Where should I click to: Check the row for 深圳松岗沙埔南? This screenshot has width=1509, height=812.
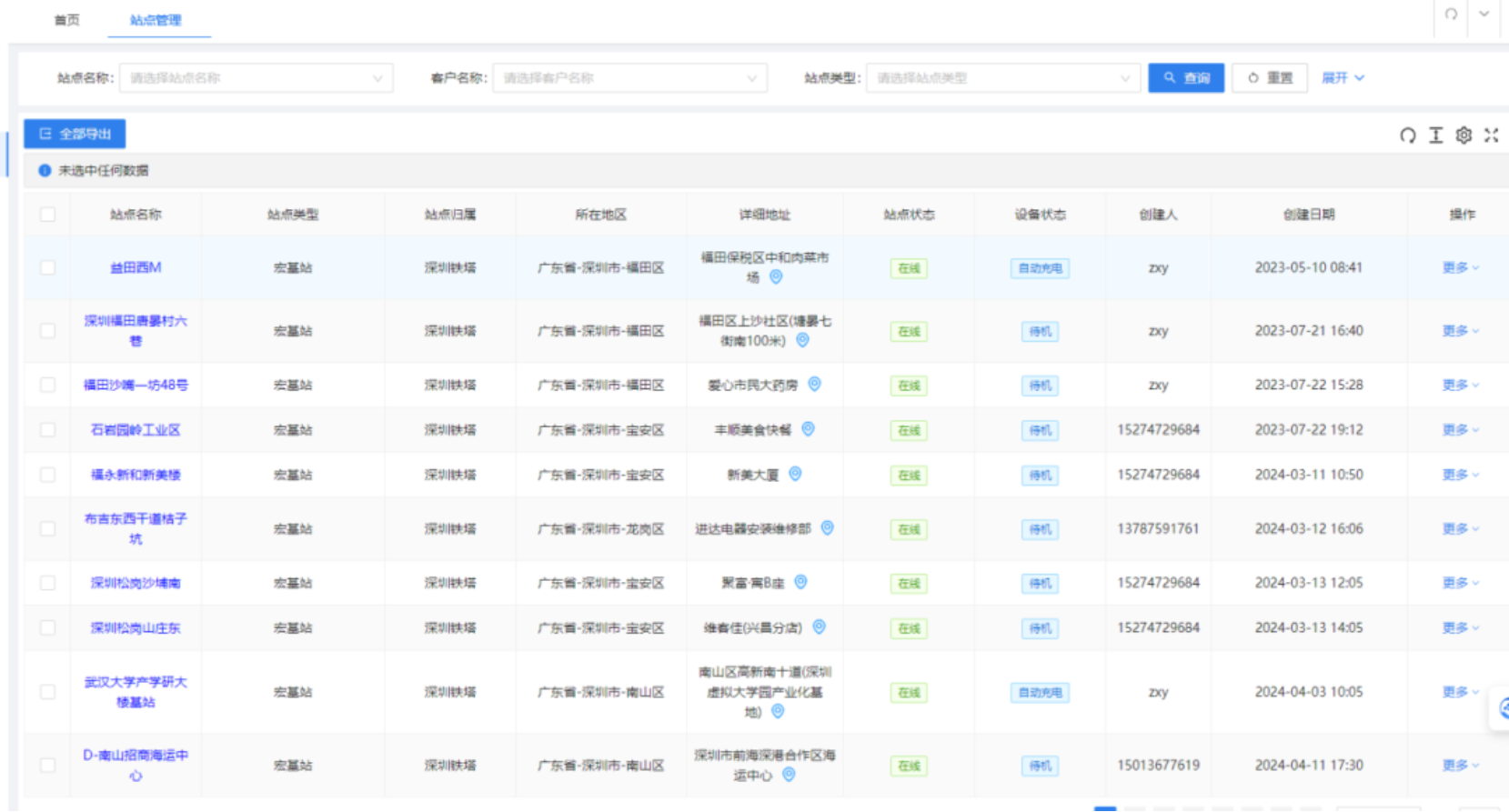[x=47, y=583]
